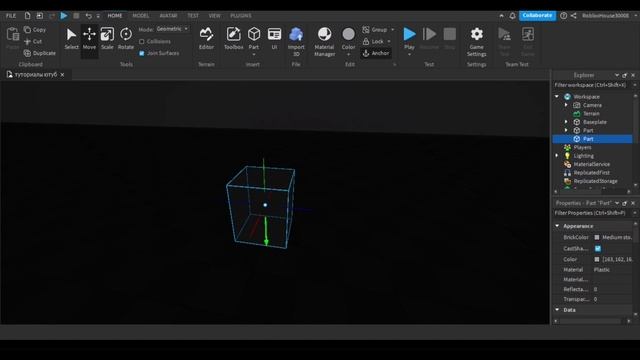This screenshot has width=640, height=360.
Task: Collapse the Appearance section
Action: tap(557, 226)
